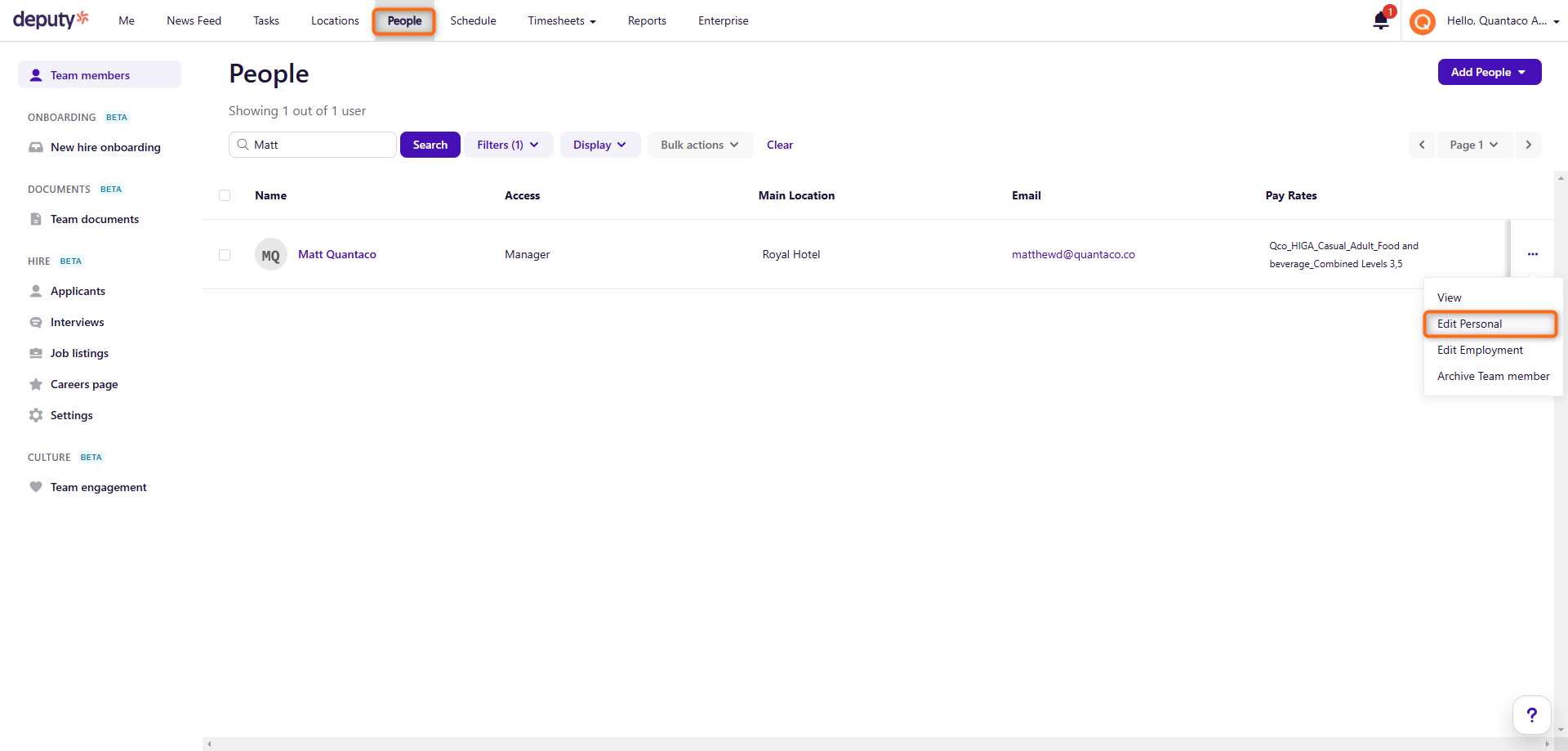
Task: Open the Page 1 selector
Action: tap(1473, 145)
